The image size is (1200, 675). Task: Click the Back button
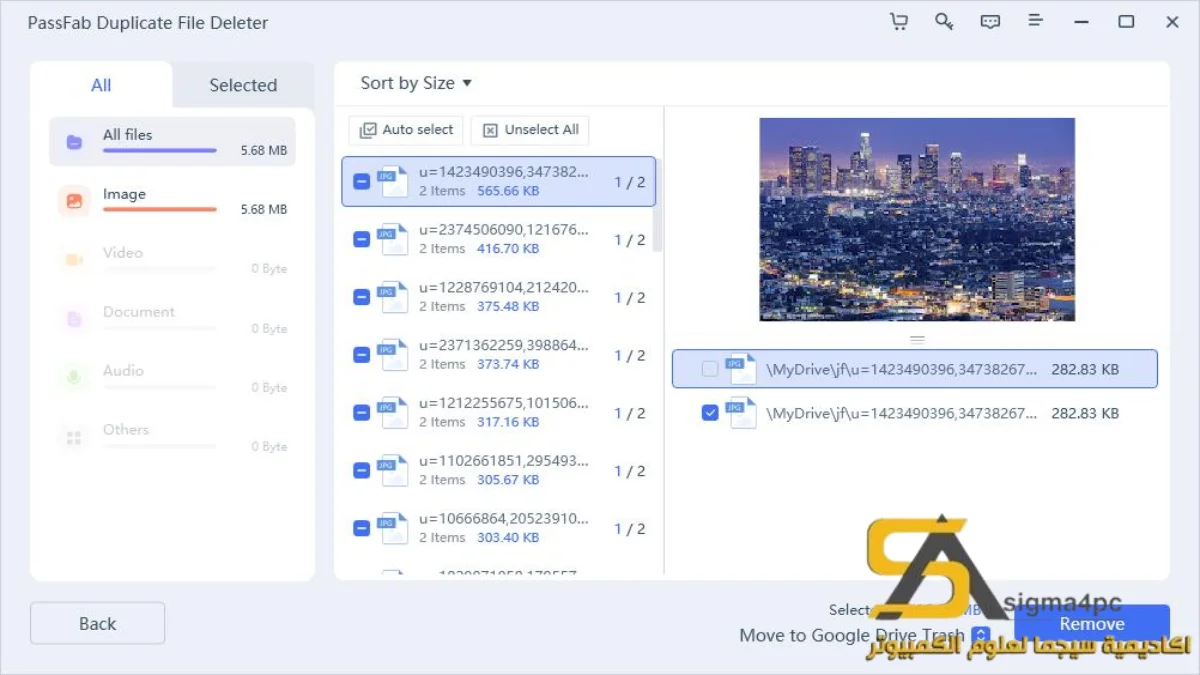pos(97,623)
